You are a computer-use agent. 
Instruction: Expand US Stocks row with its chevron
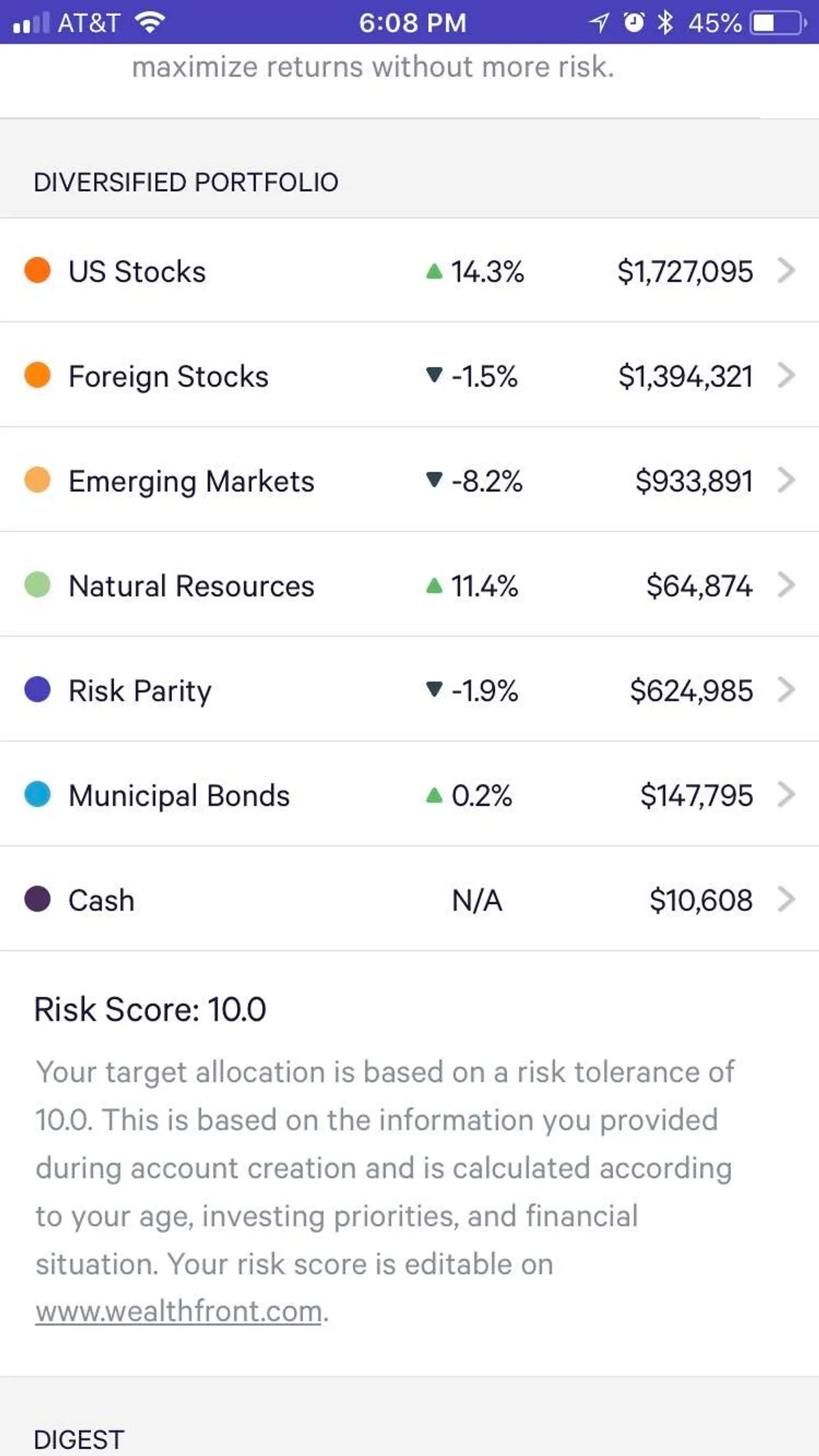point(786,270)
